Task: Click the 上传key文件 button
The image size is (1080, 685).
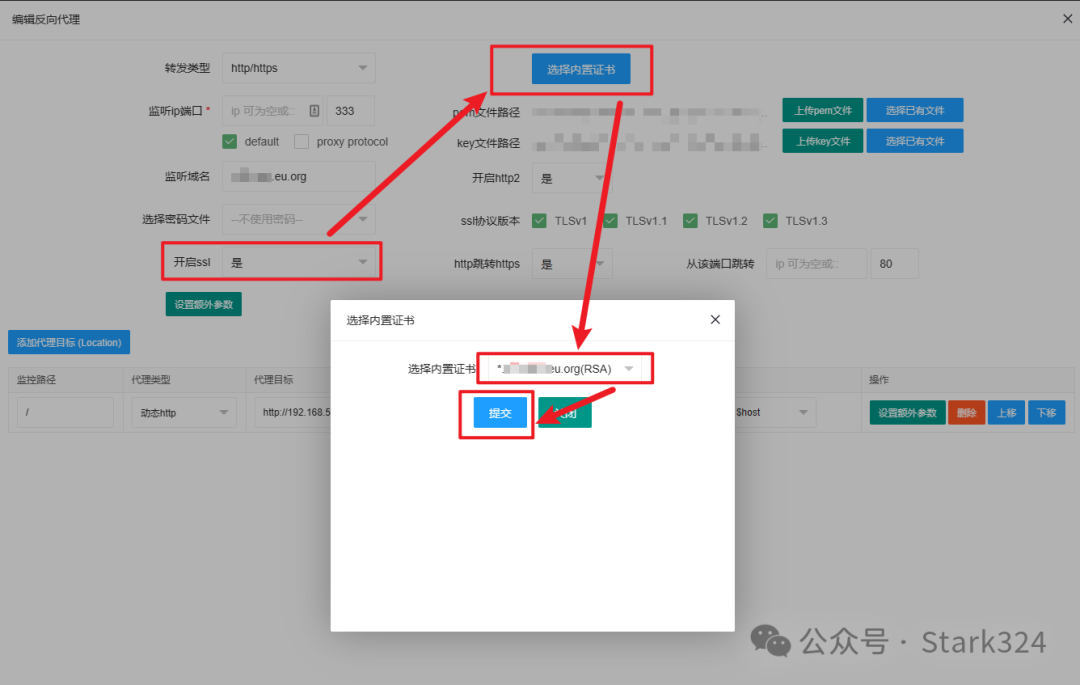Action: point(822,141)
